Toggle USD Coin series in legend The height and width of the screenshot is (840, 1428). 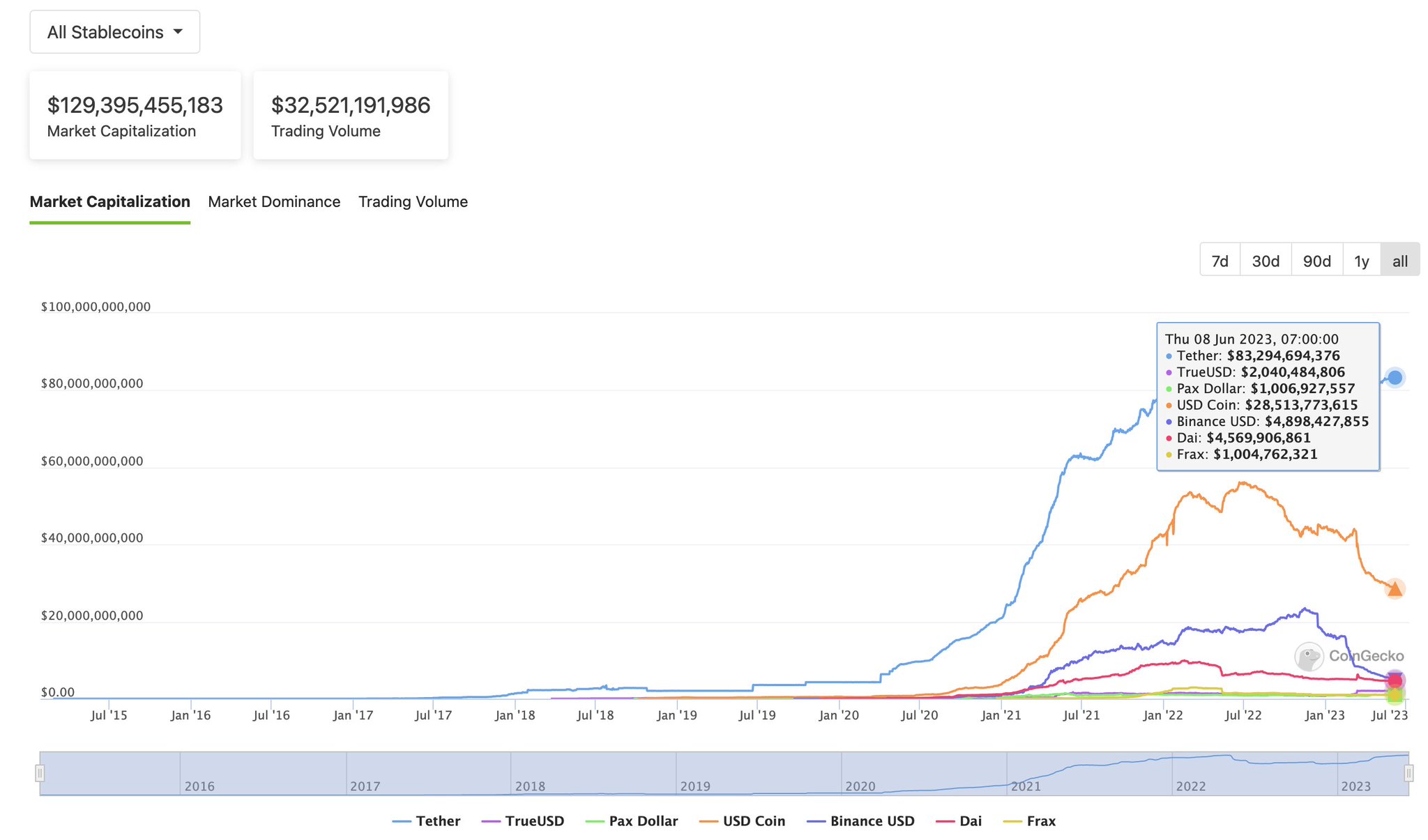point(742,821)
